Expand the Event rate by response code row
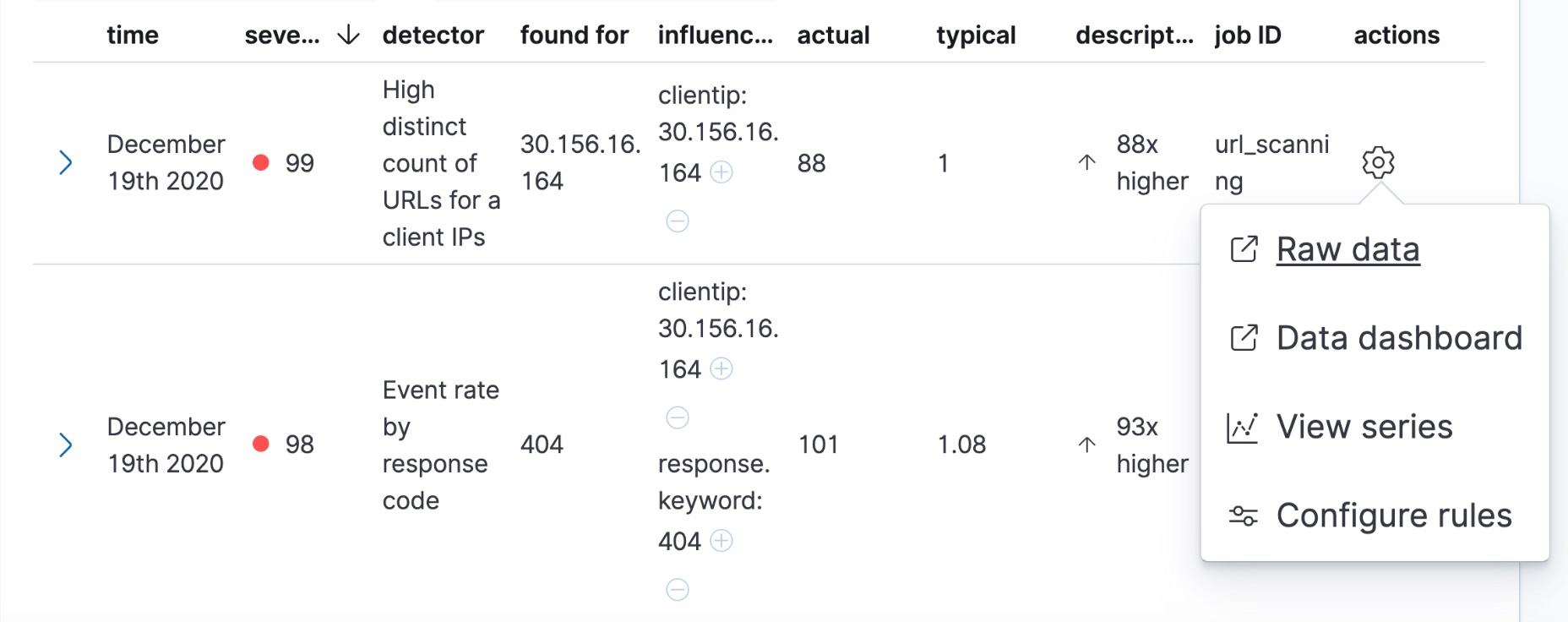 pos(66,445)
